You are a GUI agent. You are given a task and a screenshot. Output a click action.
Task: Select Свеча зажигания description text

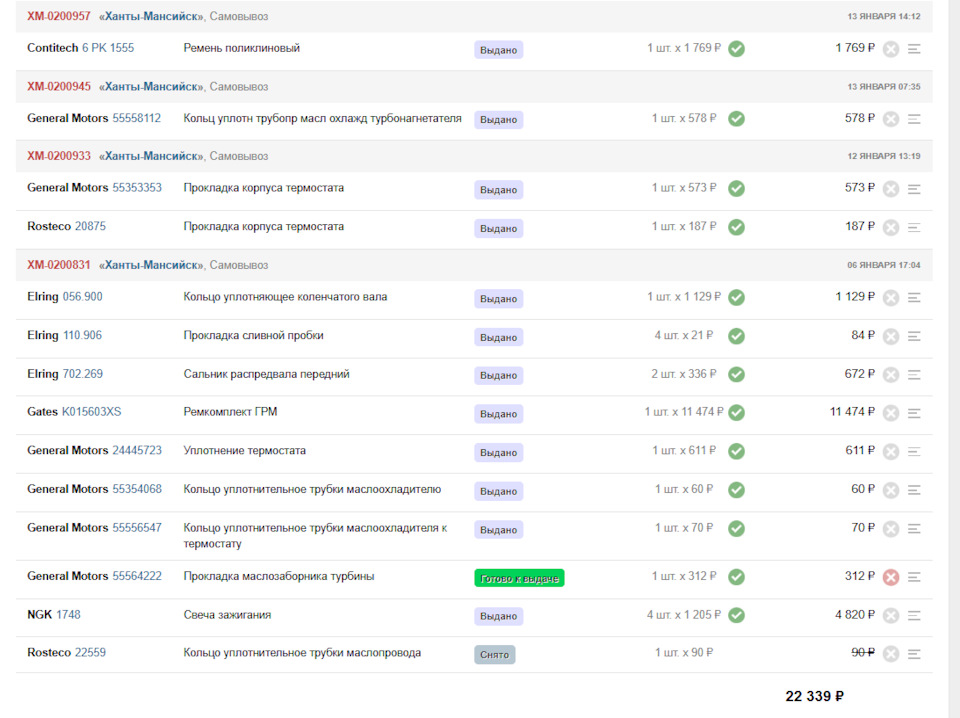point(227,615)
